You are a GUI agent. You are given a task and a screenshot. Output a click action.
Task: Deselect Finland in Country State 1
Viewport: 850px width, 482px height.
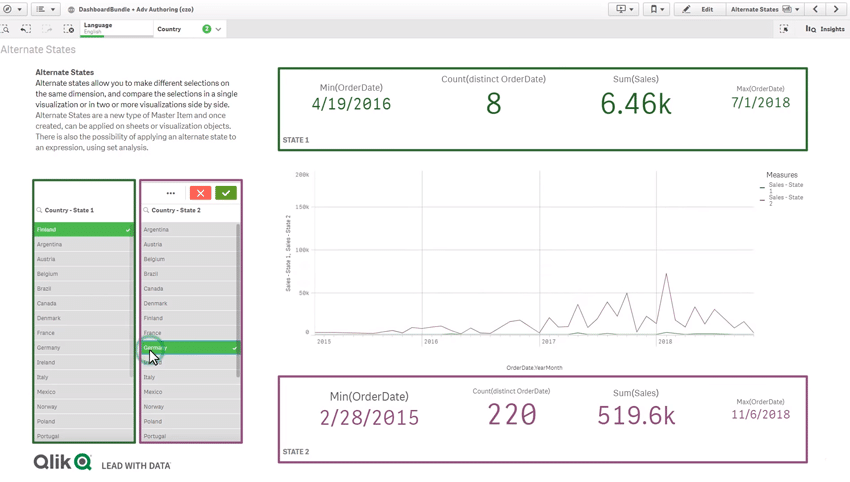83,230
